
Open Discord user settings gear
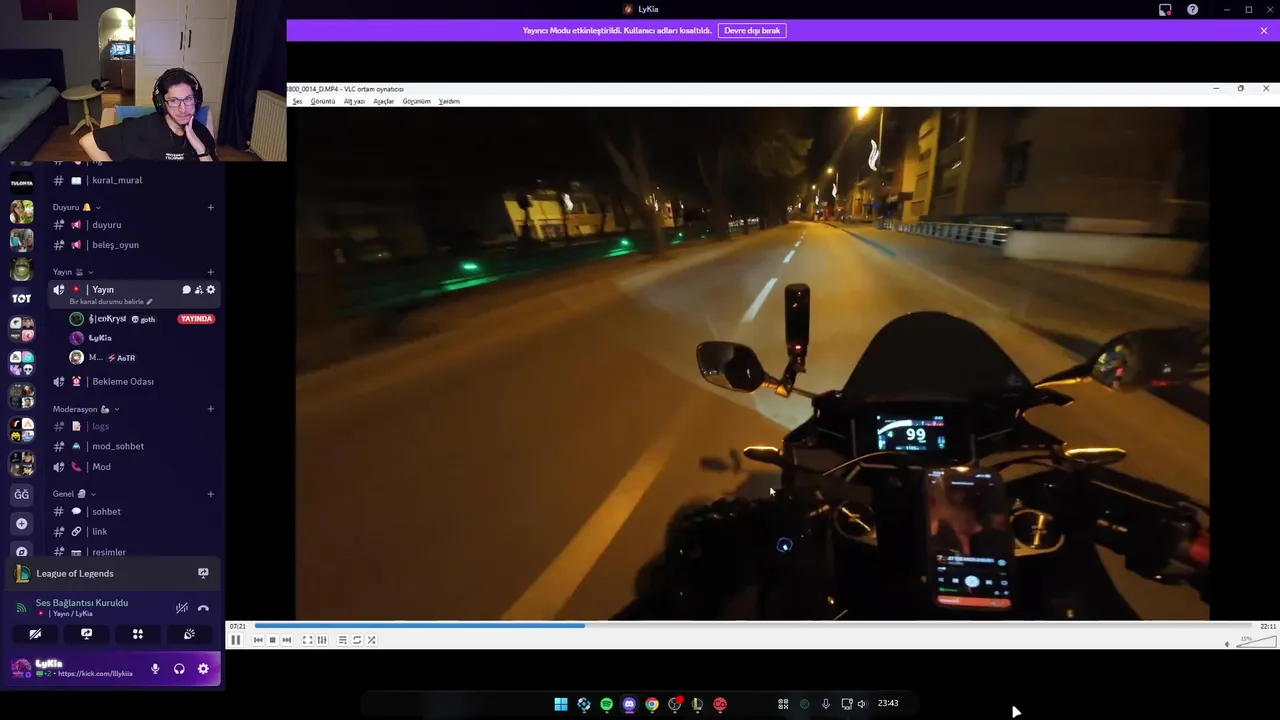tap(203, 669)
